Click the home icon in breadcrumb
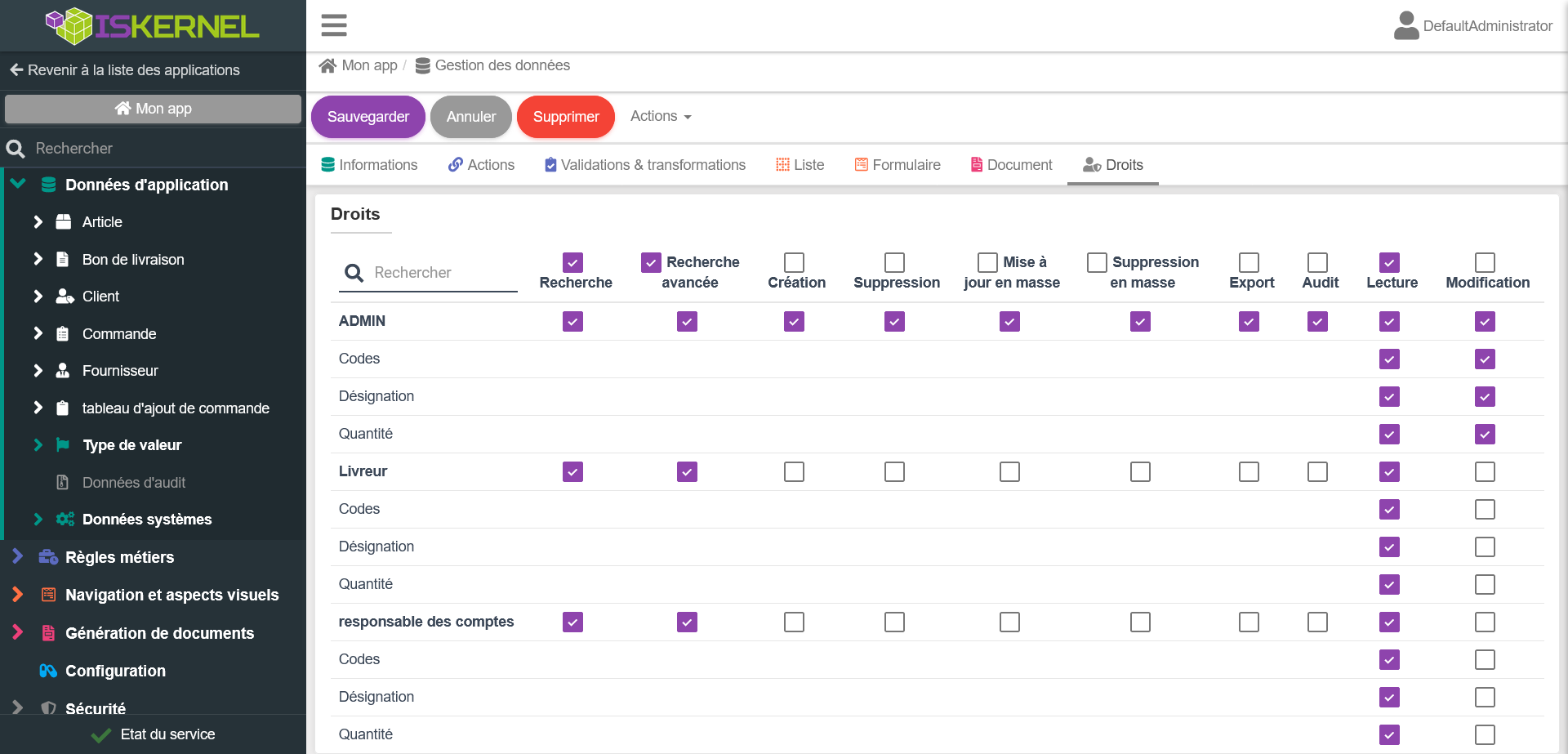The width and height of the screenshot is (1568, 754). [x=327, y=65]
